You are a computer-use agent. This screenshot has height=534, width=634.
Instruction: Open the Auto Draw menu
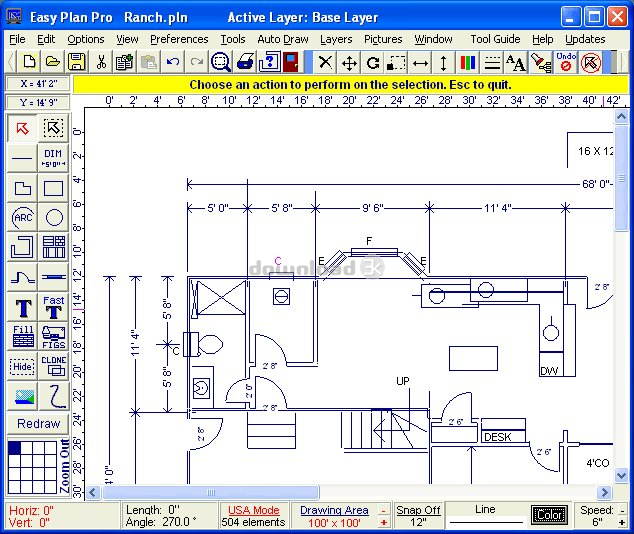click(283, 39)
